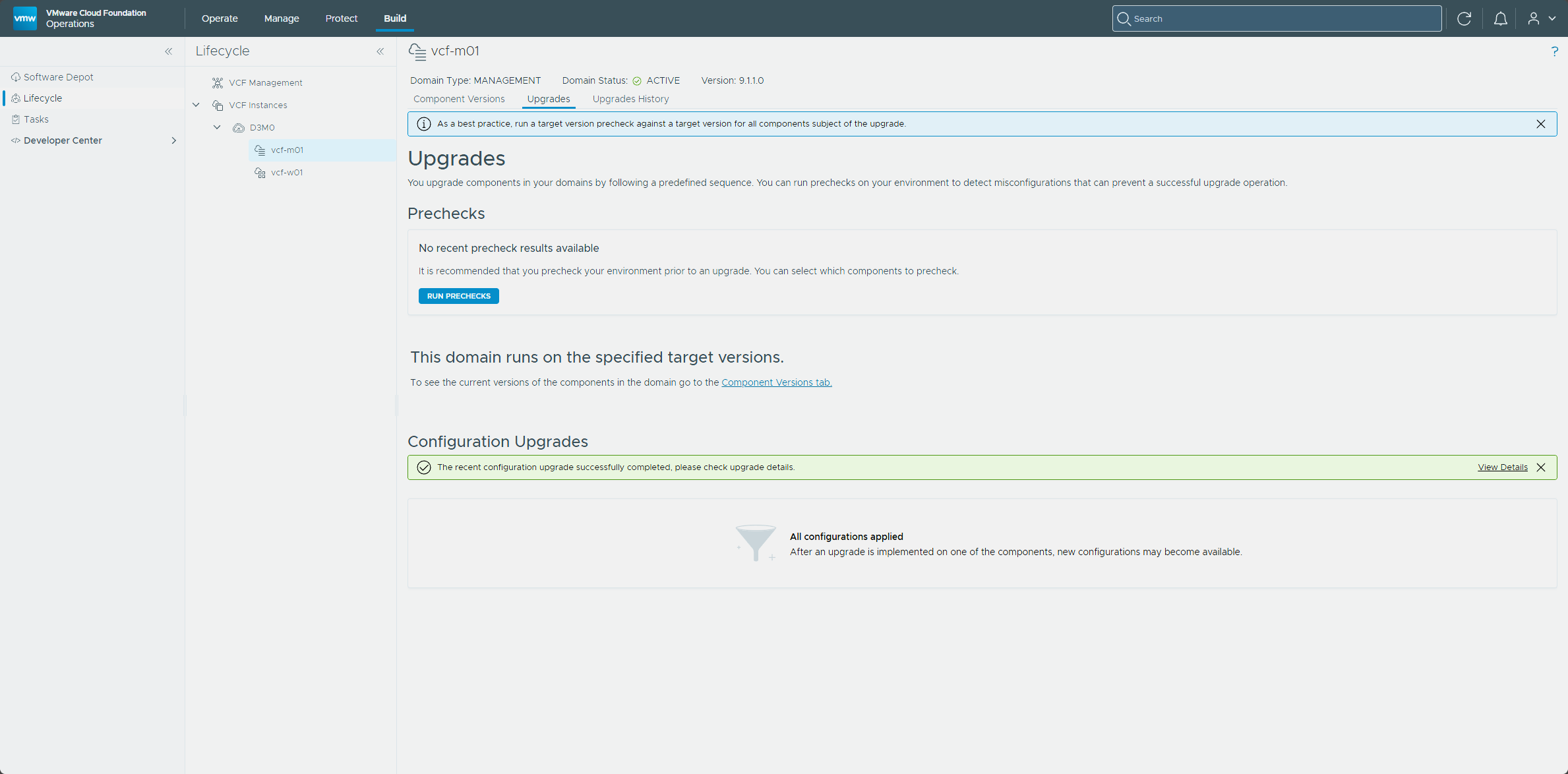Dismiss the best practice info banner

pos(1541,124)
